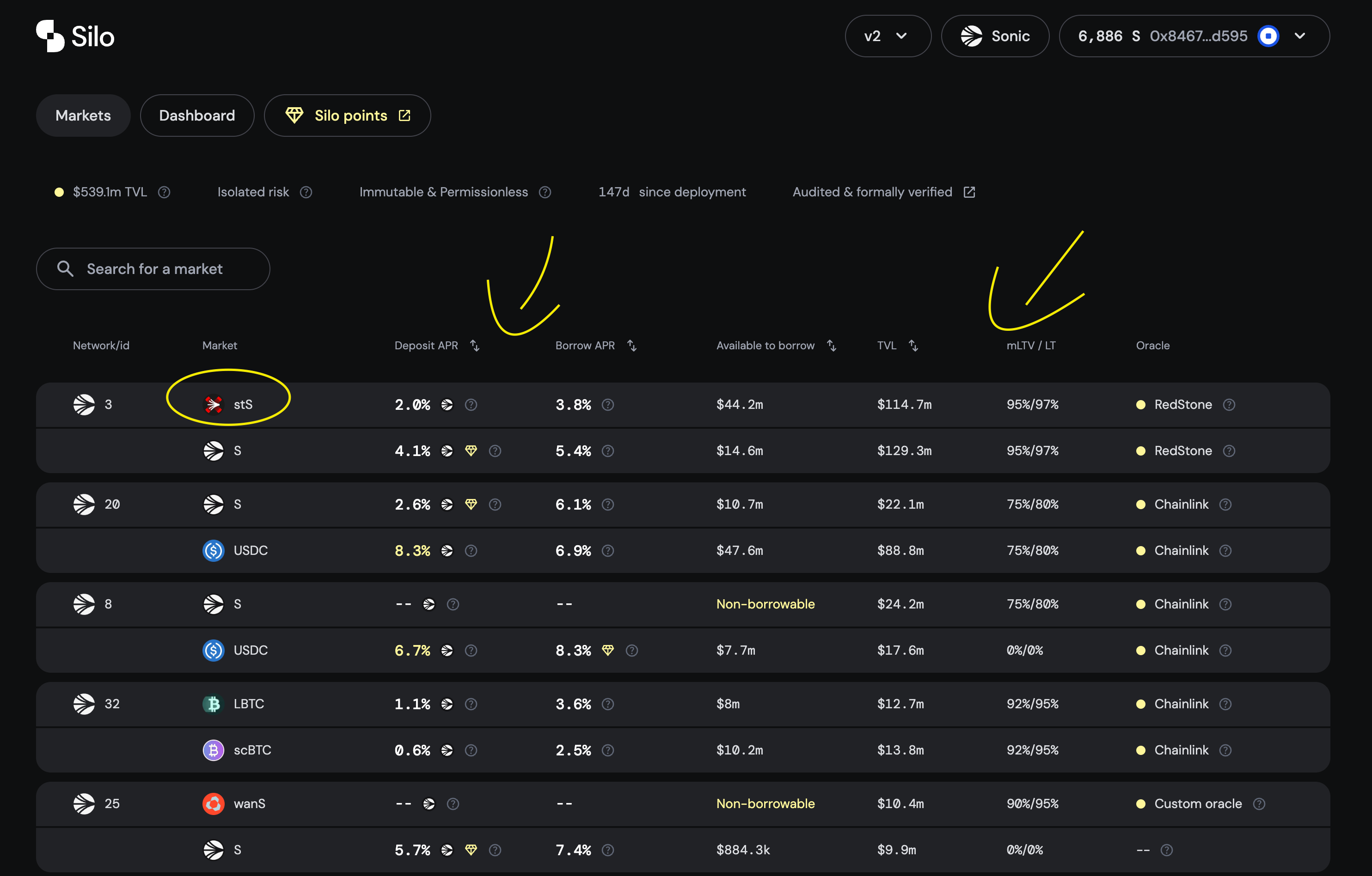Open the Silo points link
Screen dimensions: 1372x876
[x=347, y=116]
